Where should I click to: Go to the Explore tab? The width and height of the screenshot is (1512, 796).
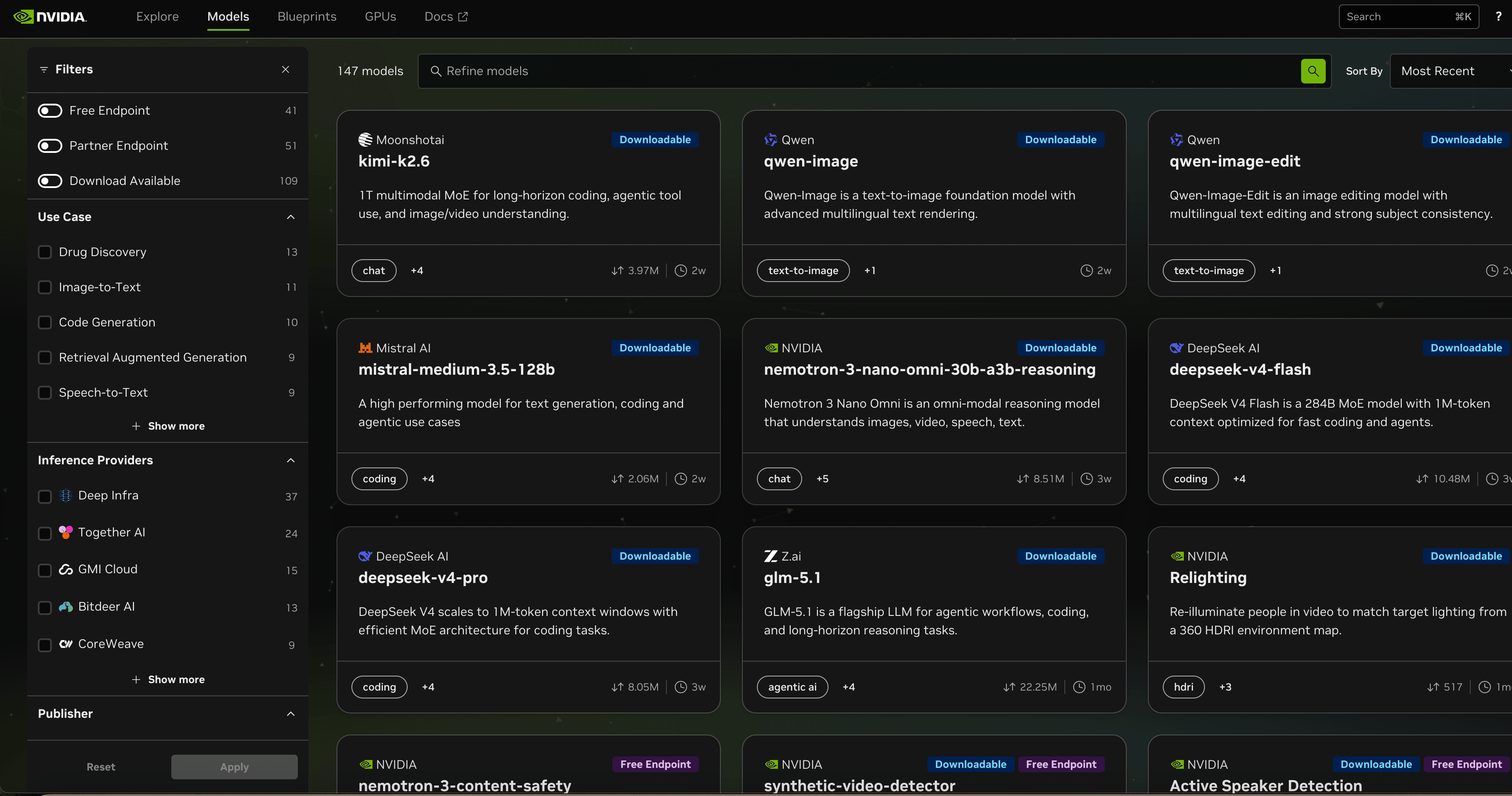click(x=157, y=16)
